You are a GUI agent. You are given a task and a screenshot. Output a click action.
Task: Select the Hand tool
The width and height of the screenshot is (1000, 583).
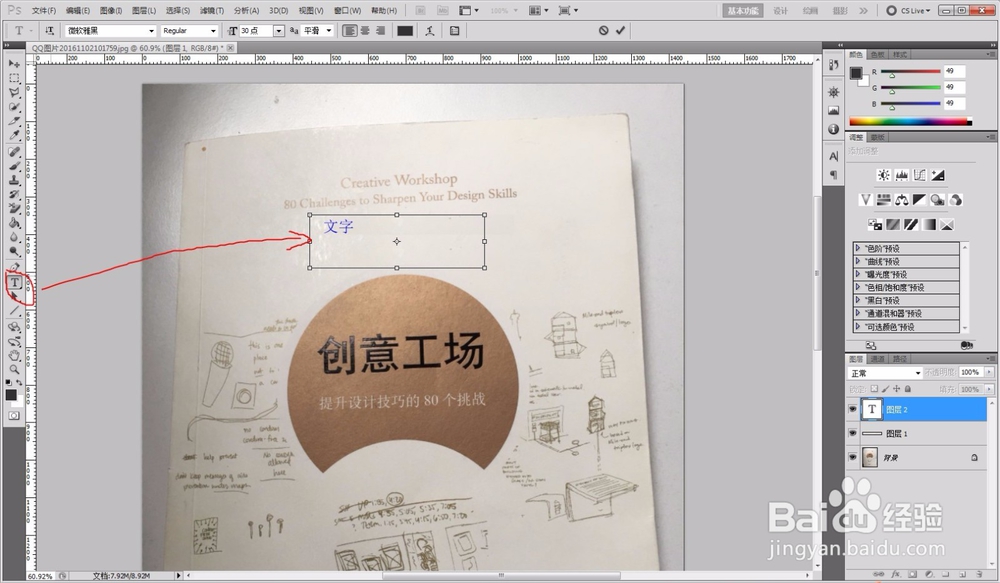coord(14,355)
